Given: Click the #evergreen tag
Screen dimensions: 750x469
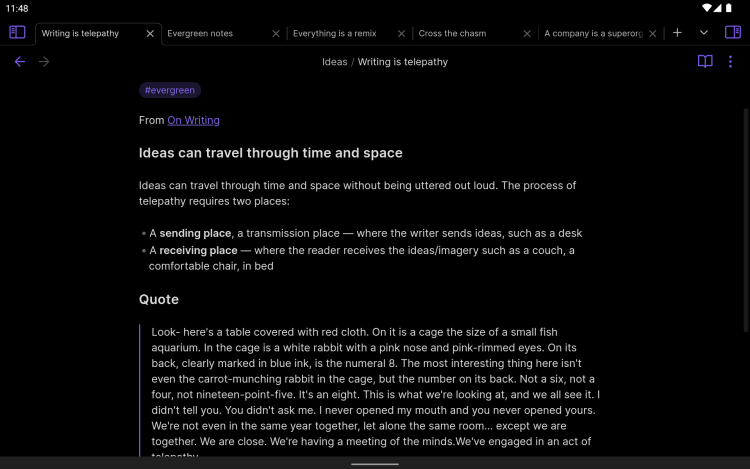Looking at the screenshot, I should 170,90.
